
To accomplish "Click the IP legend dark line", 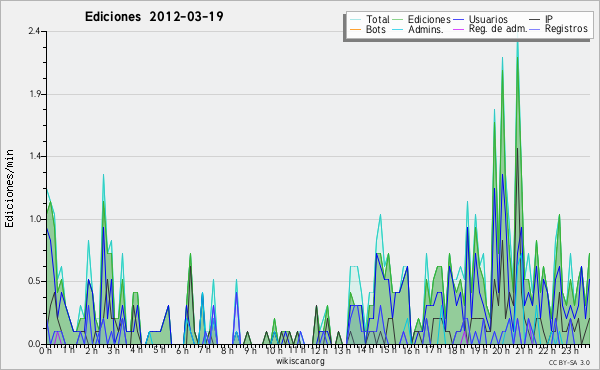I will pyautogui.click(x=535, y=20).
